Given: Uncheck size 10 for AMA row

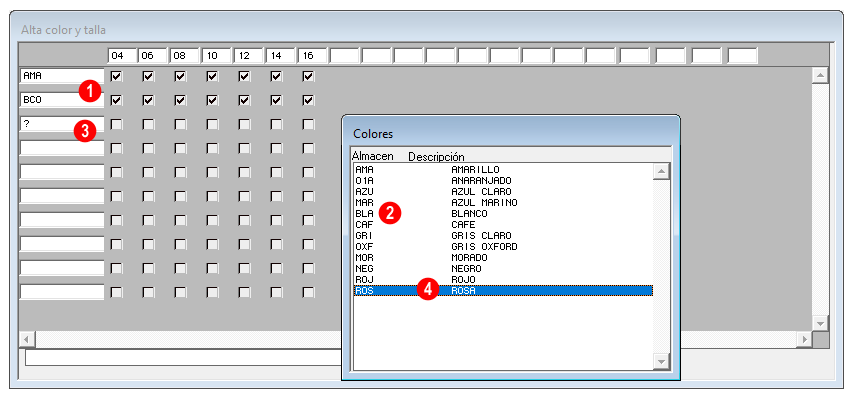Looking at the screenshot, I should pyautogui.click(x=212, y=76).
